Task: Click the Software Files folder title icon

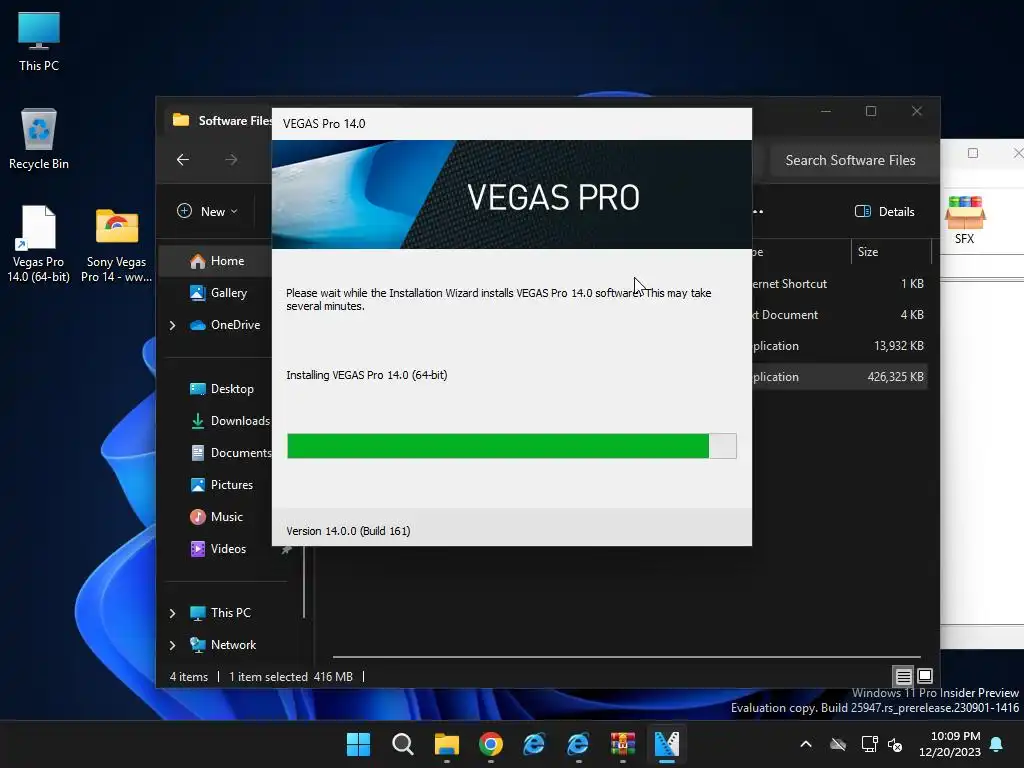Action: [x=181, y=120]
